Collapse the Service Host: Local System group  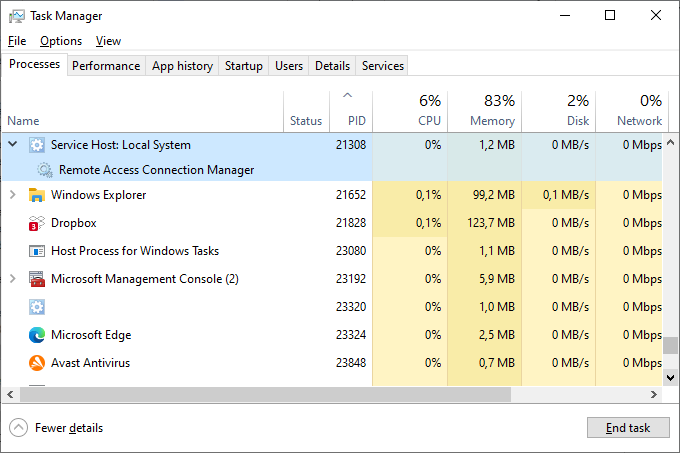(13, 144)
